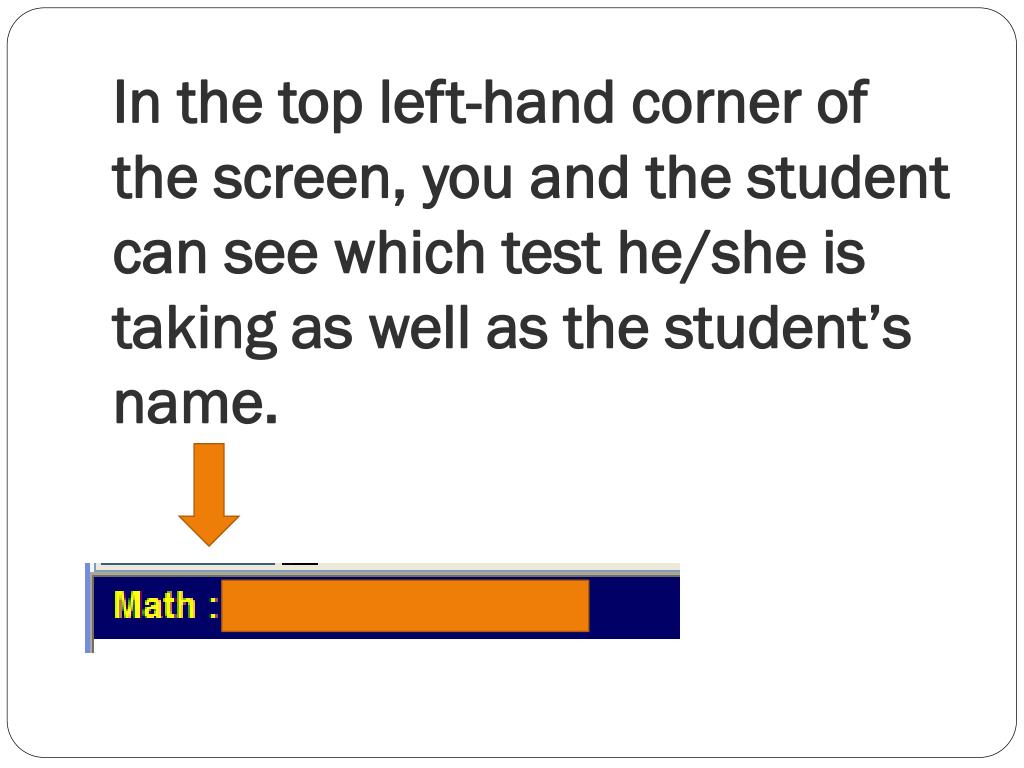Select the word "see" in the third line

[270, 254]
